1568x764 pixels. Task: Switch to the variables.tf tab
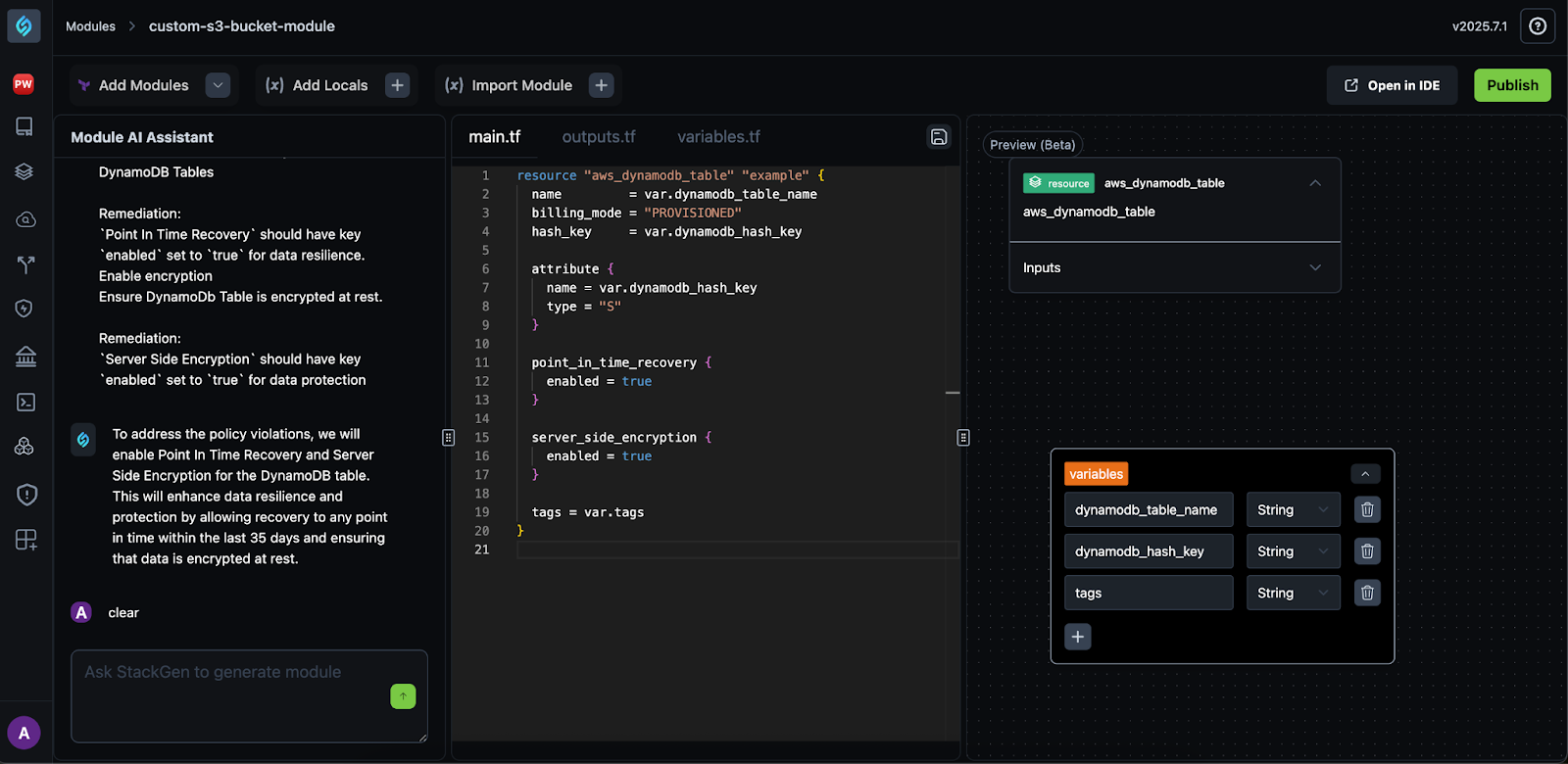[x=718, y=137]
